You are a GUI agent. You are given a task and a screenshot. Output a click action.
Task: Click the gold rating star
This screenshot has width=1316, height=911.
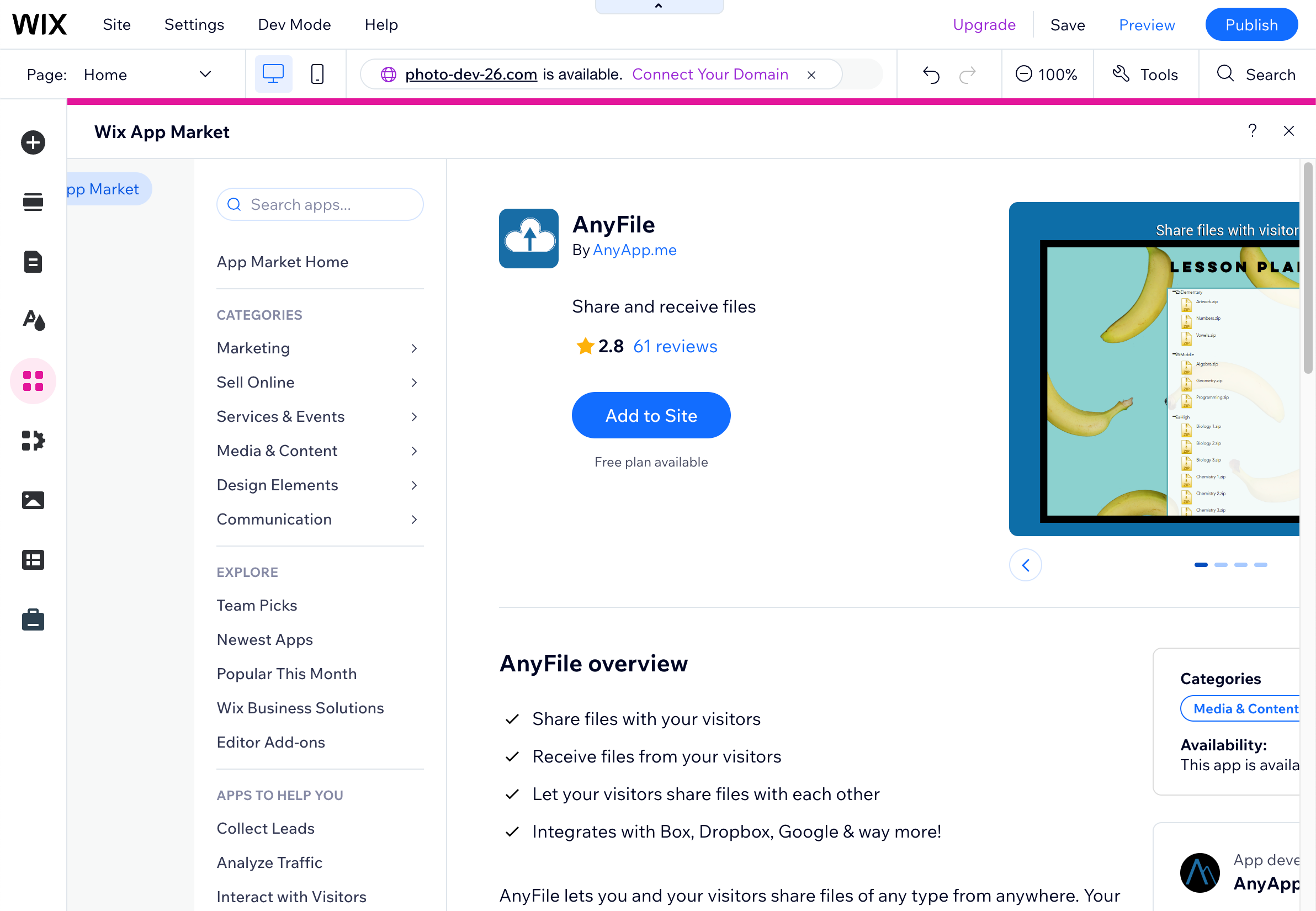coord(585,346)
